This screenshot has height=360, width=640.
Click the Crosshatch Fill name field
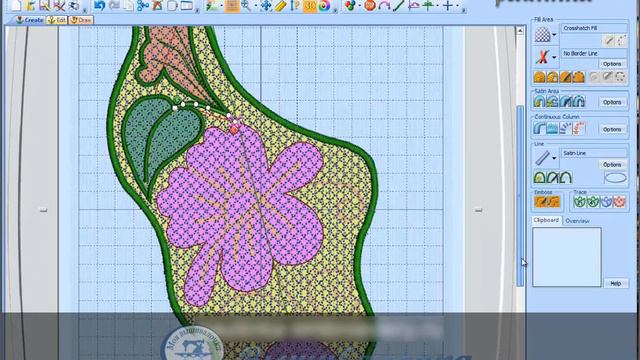pyautogui.click(x=594, y=28)
